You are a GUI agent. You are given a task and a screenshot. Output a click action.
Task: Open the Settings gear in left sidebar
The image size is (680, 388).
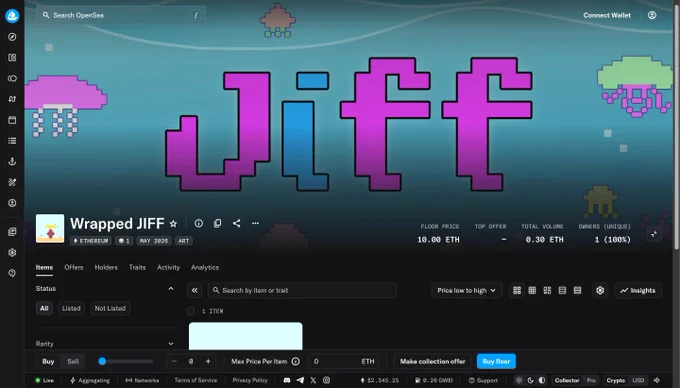tap(12, 252)
